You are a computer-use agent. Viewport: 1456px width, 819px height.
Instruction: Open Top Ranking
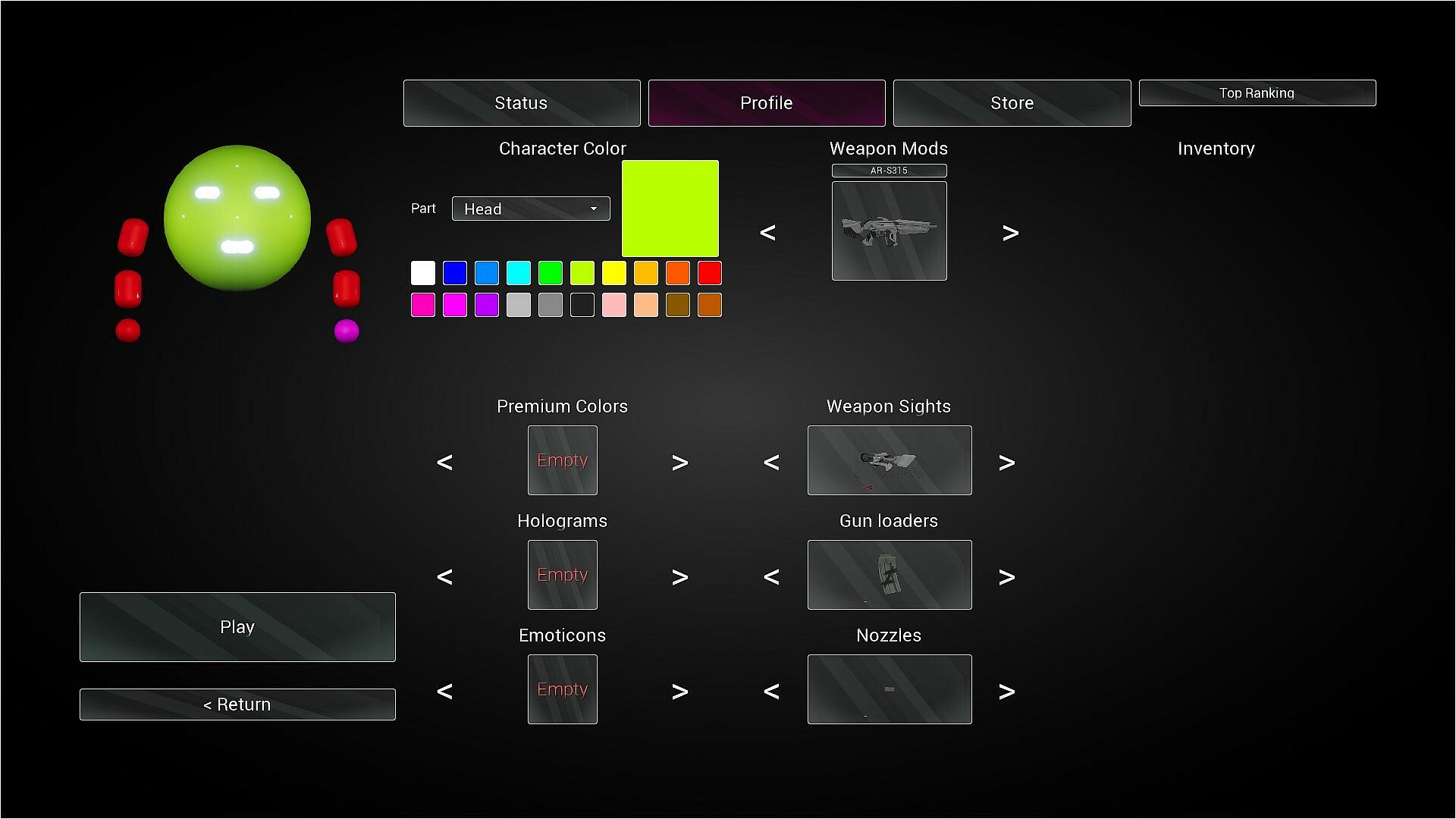pos(1257,93)
